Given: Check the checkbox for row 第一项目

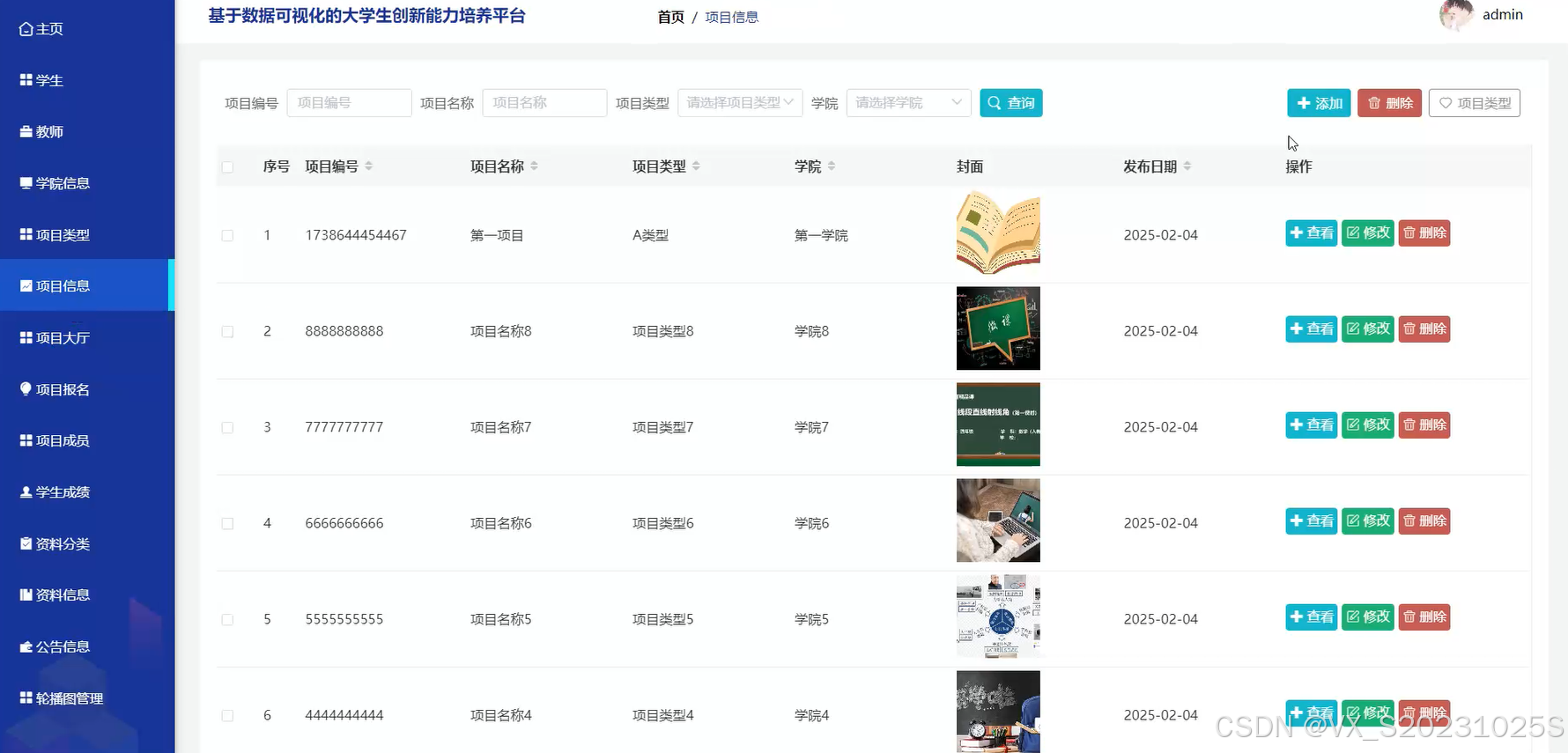Looking at the screenshot, I should (227, 235).
